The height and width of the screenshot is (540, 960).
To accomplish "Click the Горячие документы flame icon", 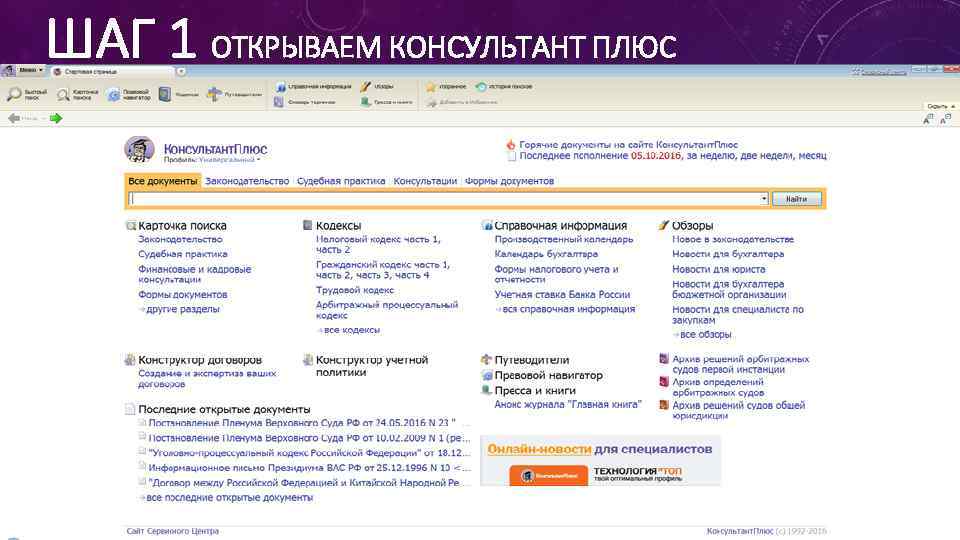I will [511, 145].
